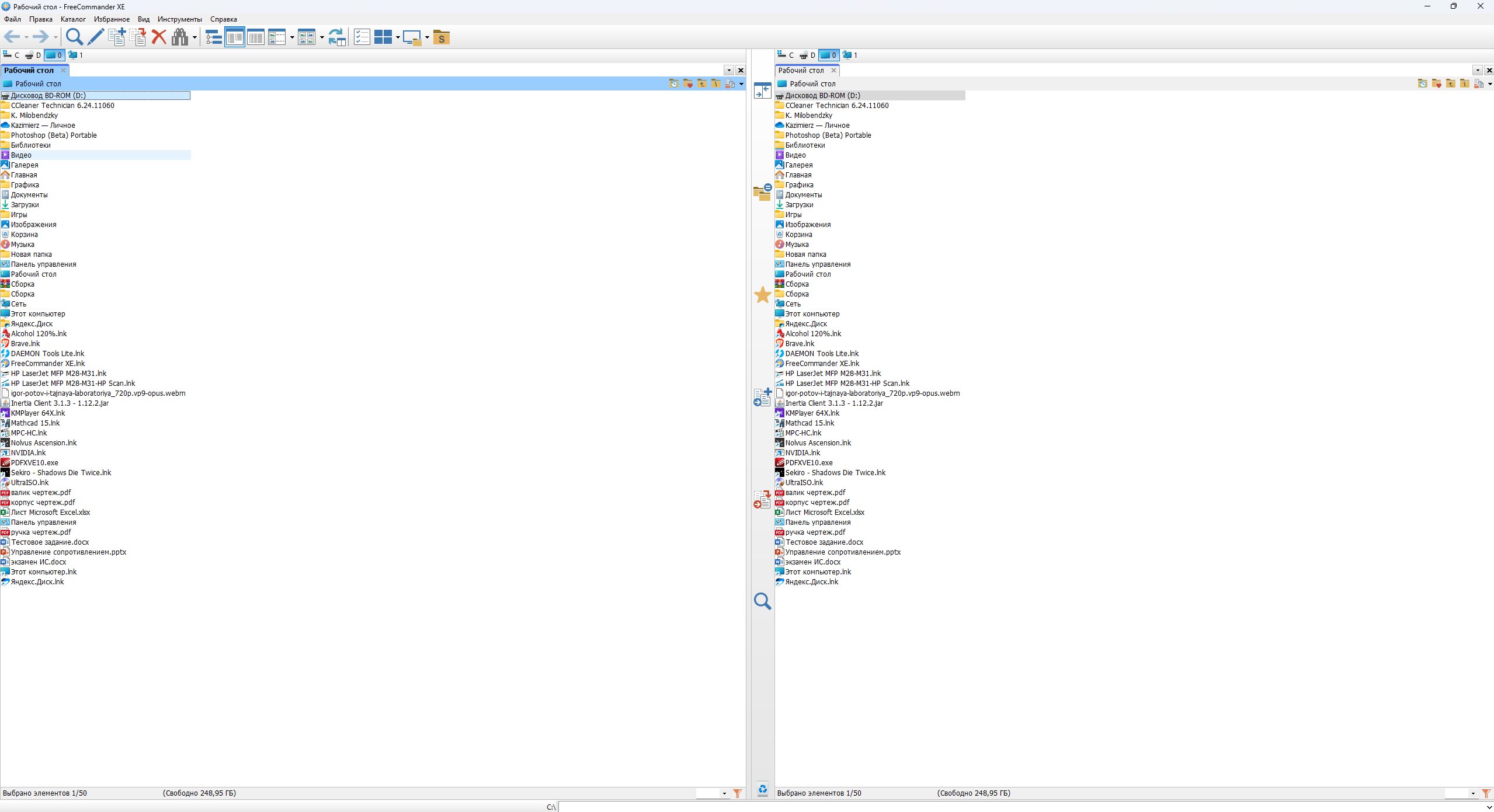Select Photoshop (Beta) Portable folder in the left panel
Viewport: 1494px width, 812px height.
54,135
